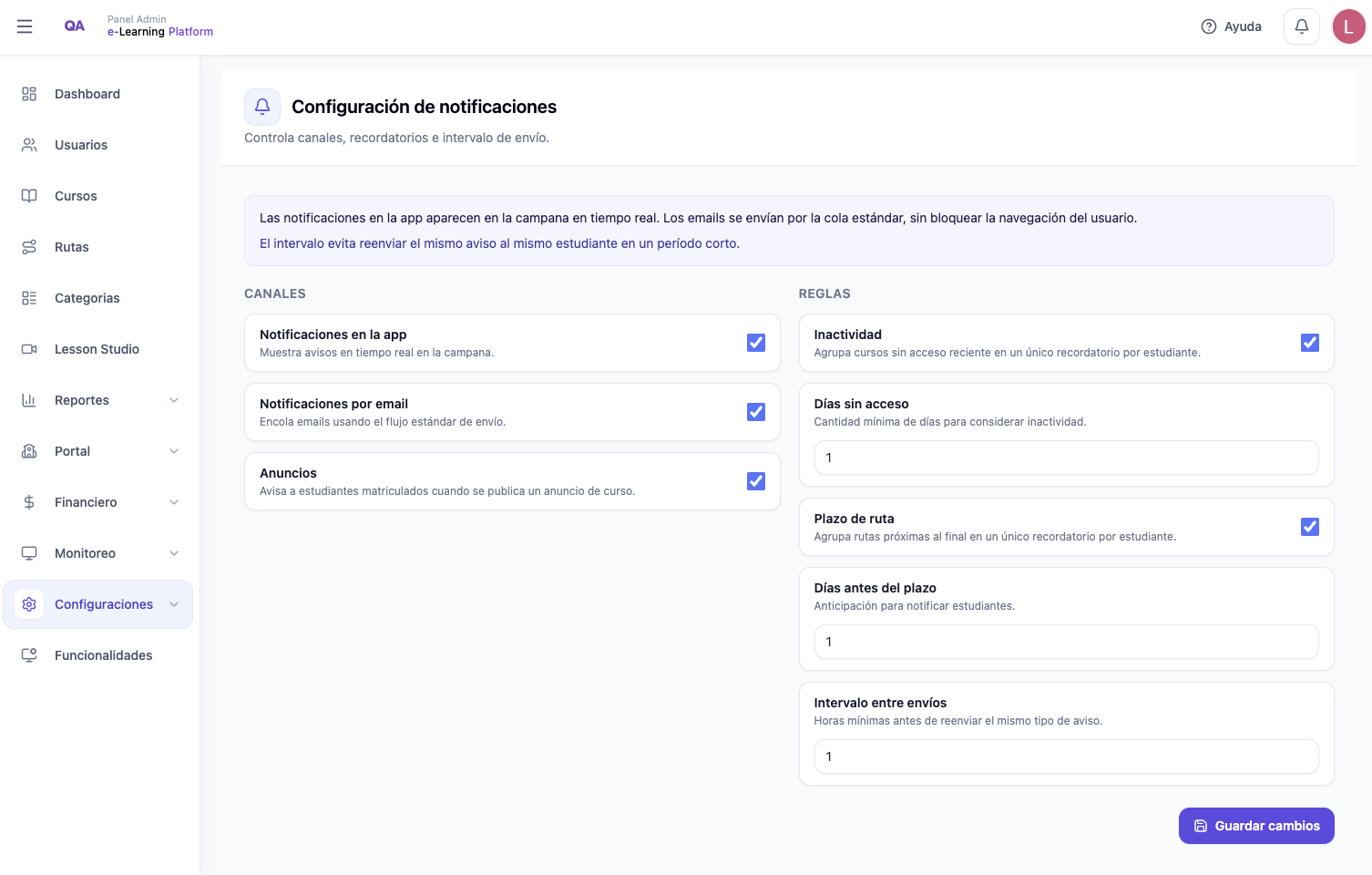Click the Usuarios people icon
This screenshot has height=875, width=1372.
pos(29,145)
